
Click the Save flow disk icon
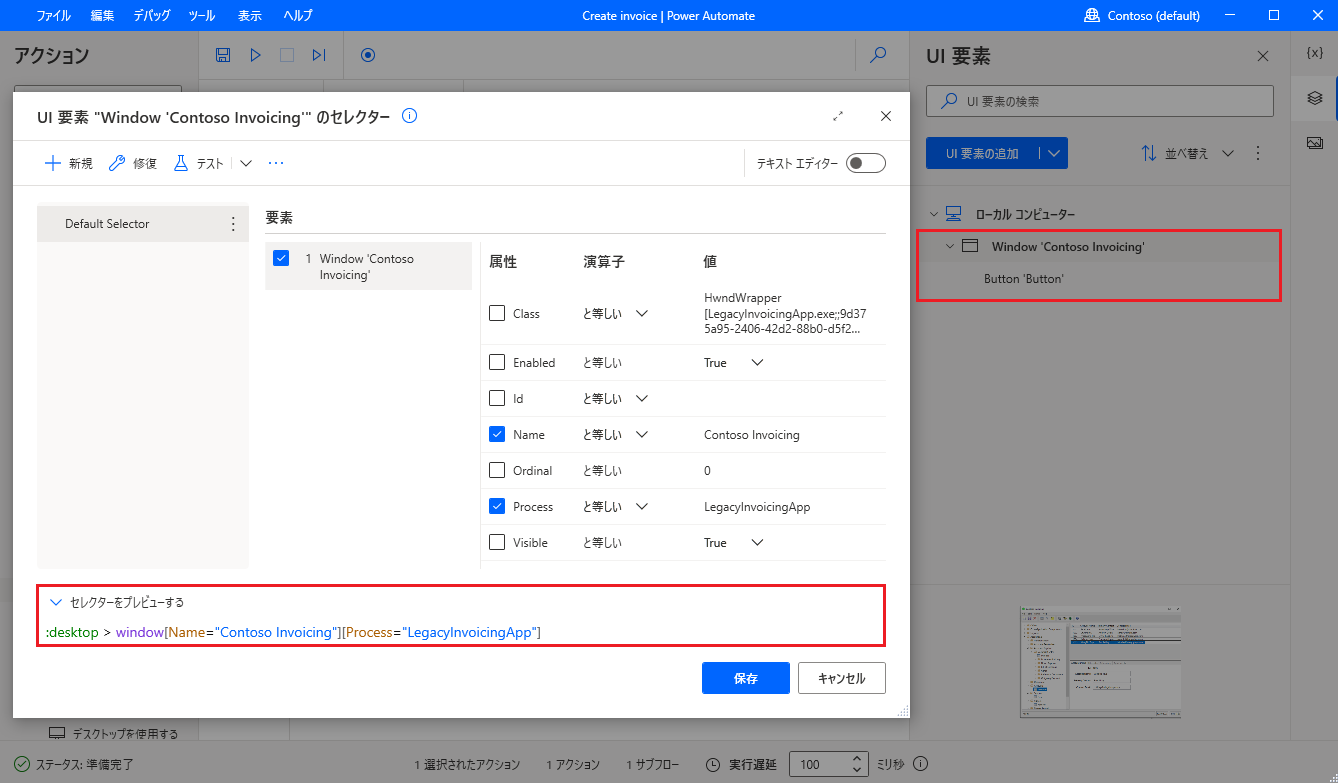(x=223, y=55)
